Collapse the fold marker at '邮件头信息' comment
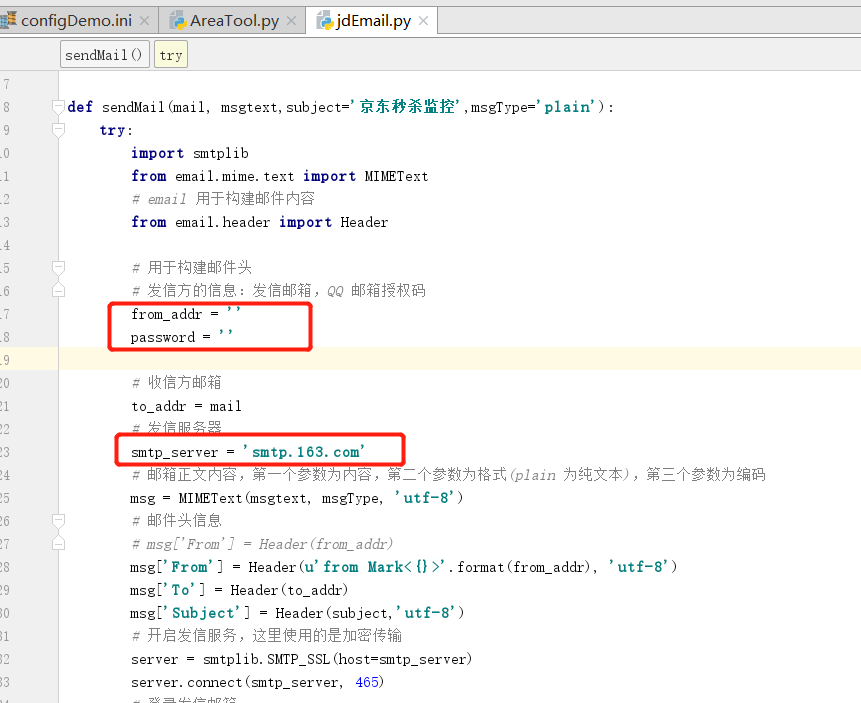Image resolution: width=861 pixels, height=703 pixels. pos(58,520)
